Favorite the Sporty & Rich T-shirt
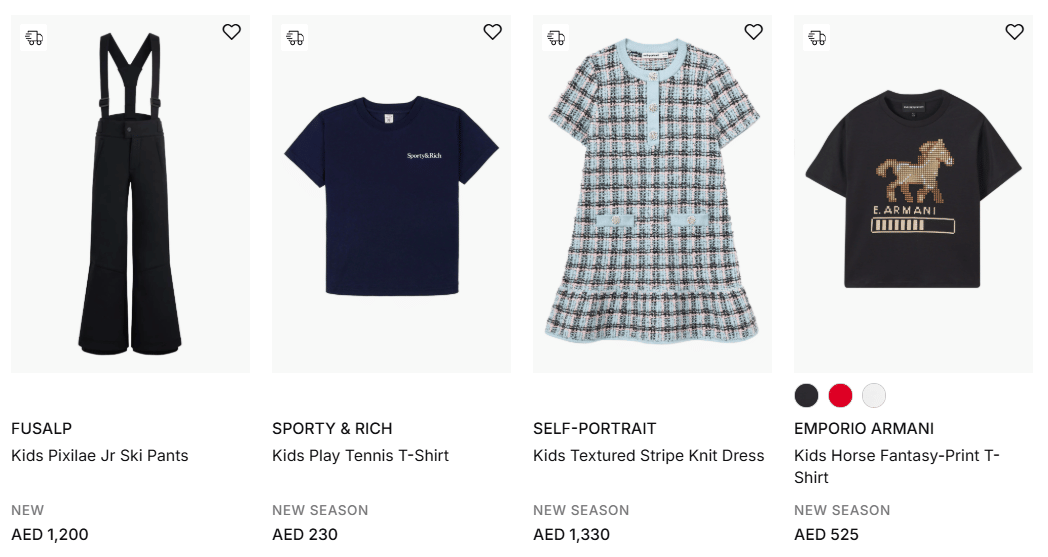Screen dimensions: 1048x557 click(492, 32)
